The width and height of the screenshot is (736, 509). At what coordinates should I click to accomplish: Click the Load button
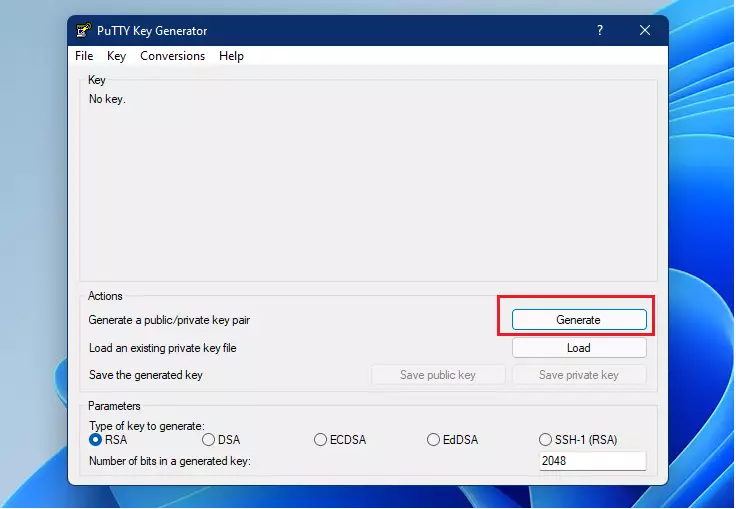[x=579, y=348]
